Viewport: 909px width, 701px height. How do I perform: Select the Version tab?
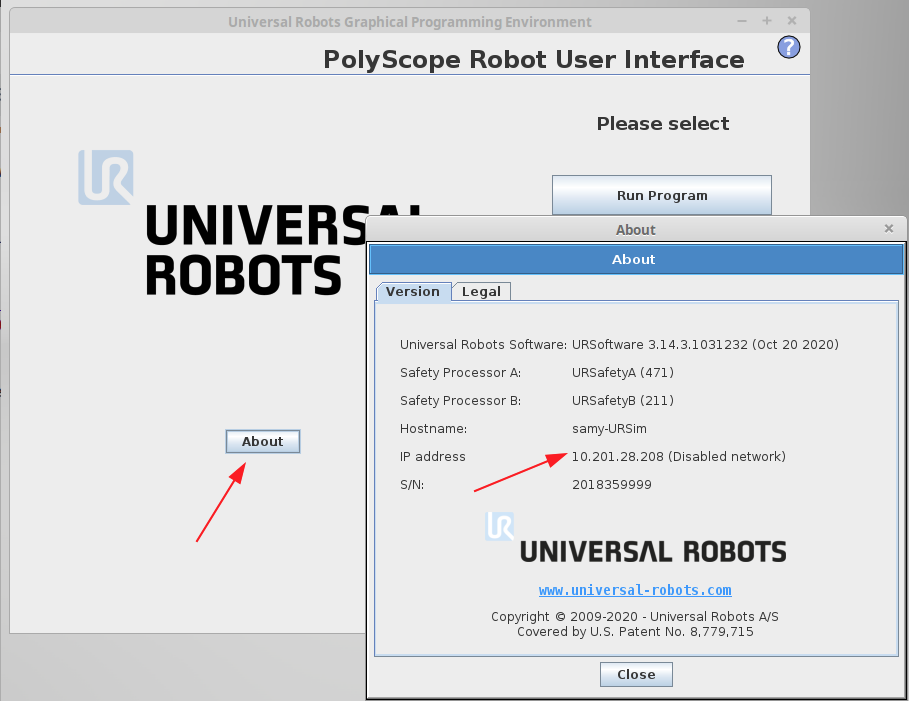(x=413, y=291)
